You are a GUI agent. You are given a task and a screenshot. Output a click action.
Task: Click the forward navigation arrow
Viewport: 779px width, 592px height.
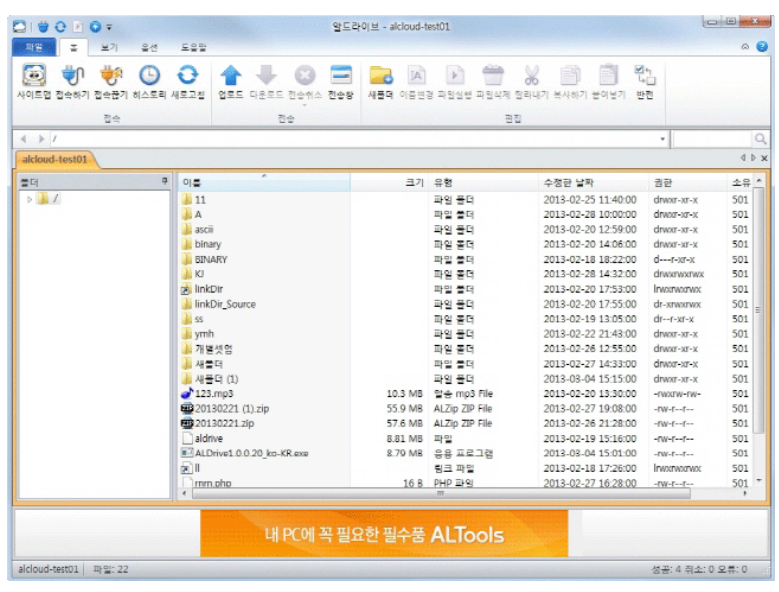pos(41,139)
